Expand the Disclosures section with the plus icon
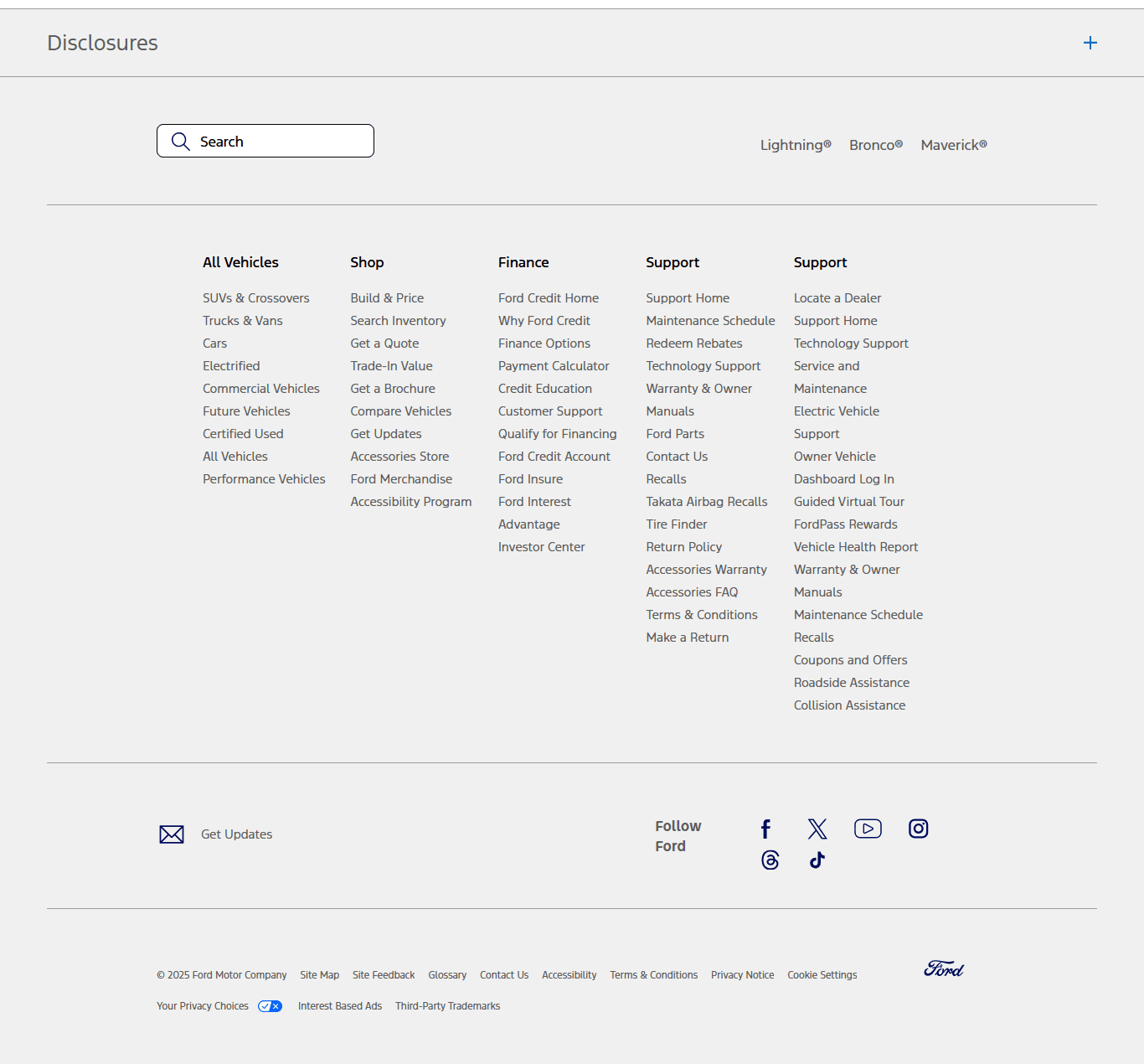The width and height of the screenshot is (1144, 1064). click(x=1090, y=43)
